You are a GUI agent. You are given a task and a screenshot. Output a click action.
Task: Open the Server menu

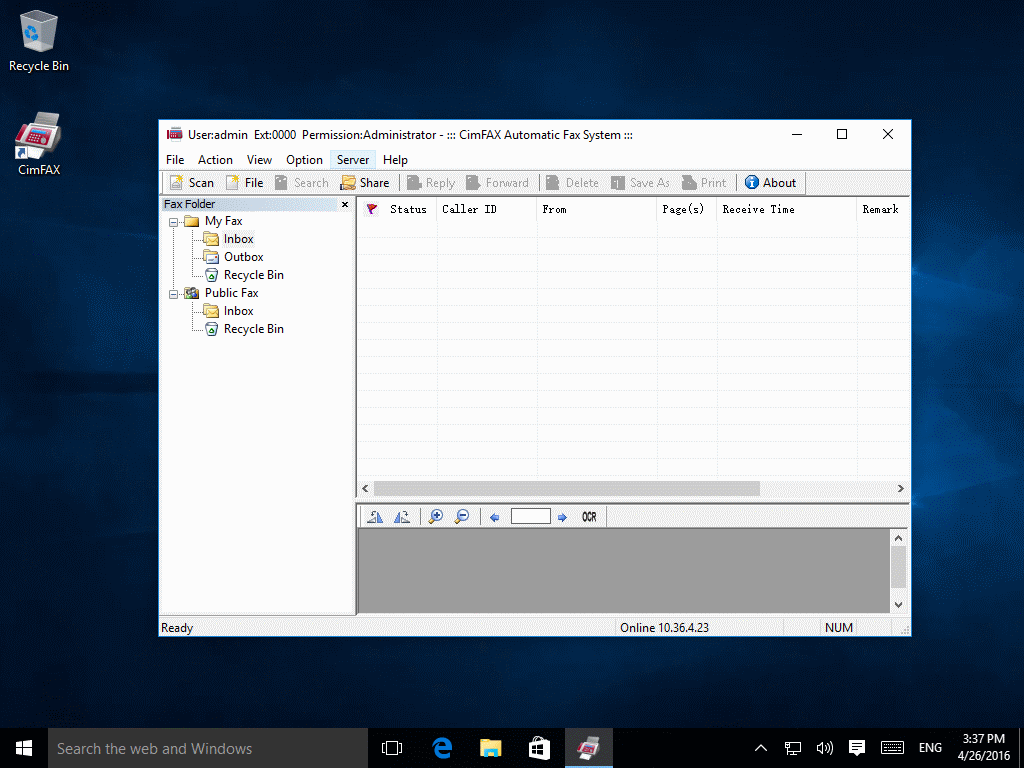353,160
